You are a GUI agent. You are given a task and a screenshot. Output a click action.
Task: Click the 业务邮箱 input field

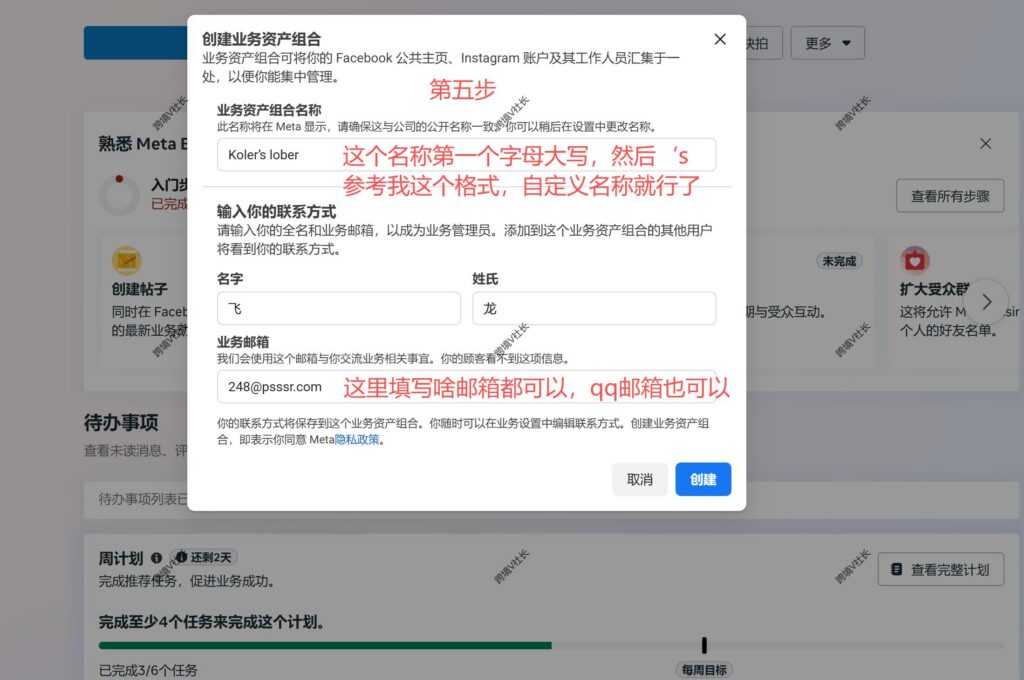[466, 387]
